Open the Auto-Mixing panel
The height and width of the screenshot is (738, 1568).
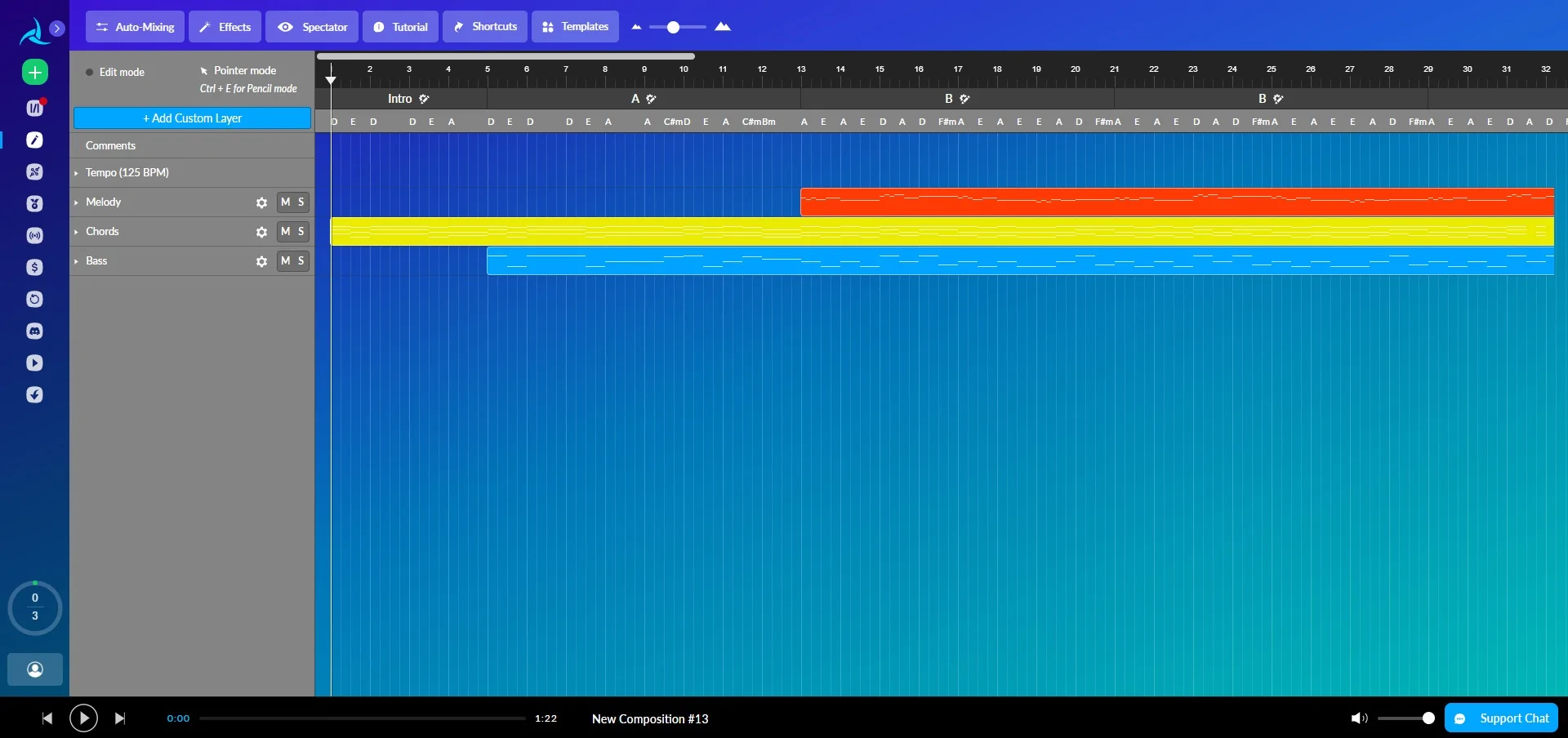135,27
